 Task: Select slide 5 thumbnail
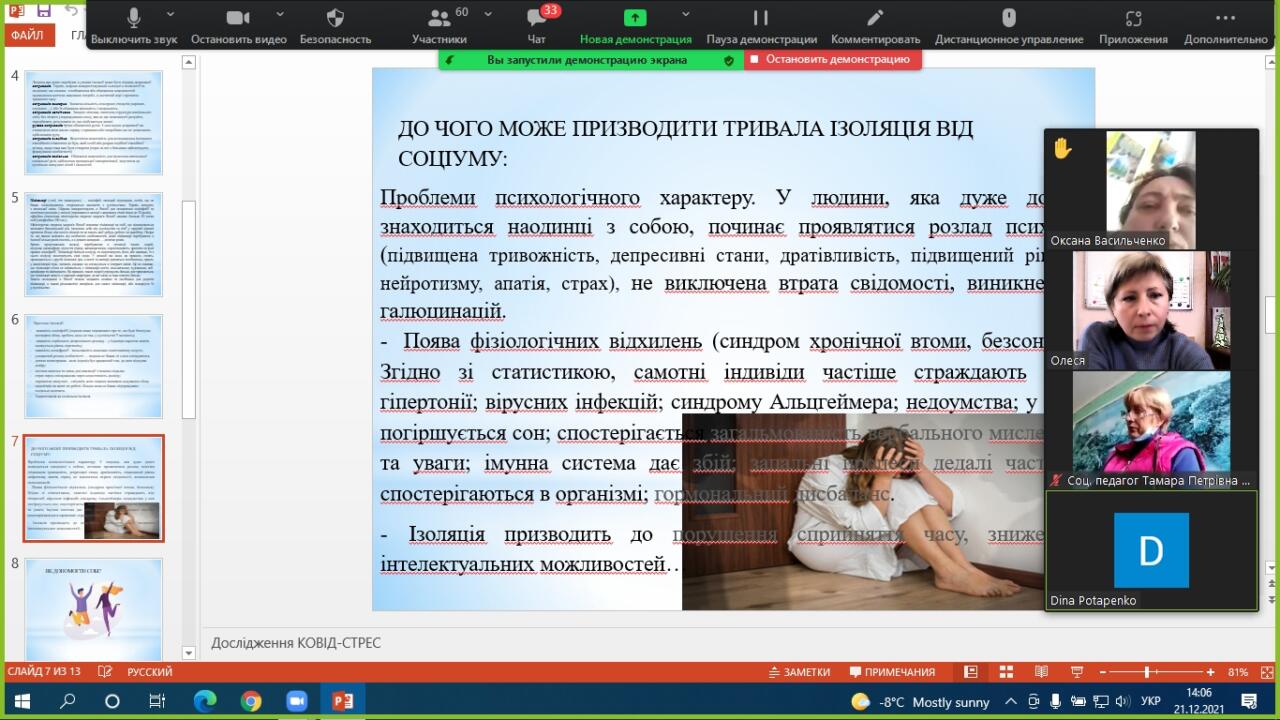94,245
